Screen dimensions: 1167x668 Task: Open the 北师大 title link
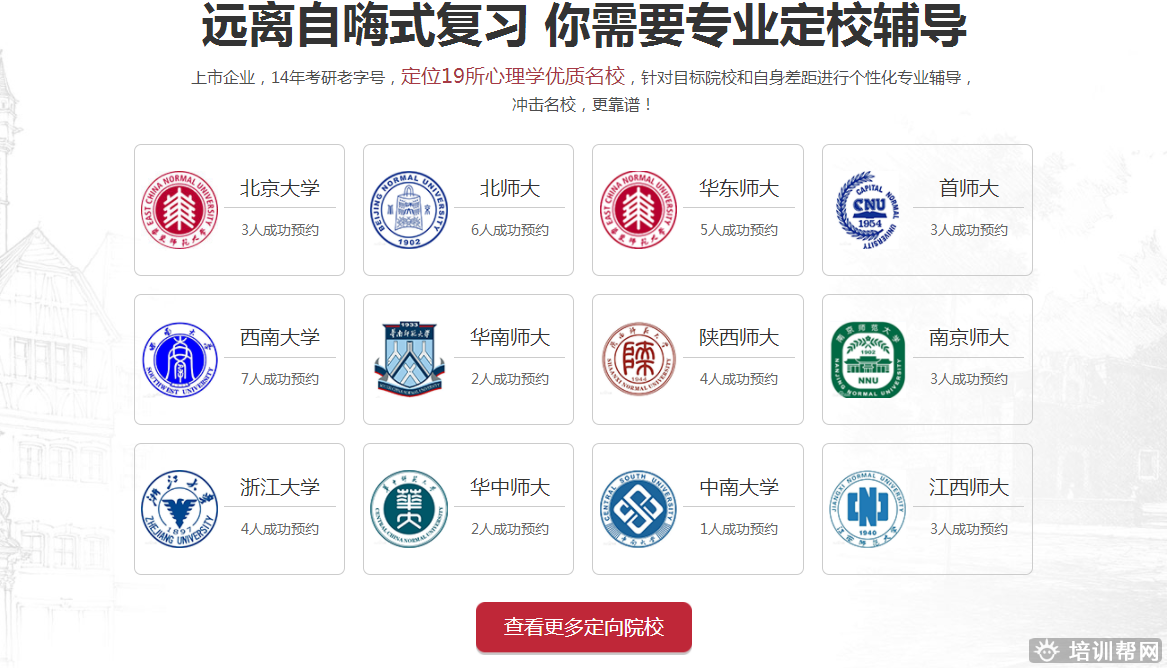[509, 188]
